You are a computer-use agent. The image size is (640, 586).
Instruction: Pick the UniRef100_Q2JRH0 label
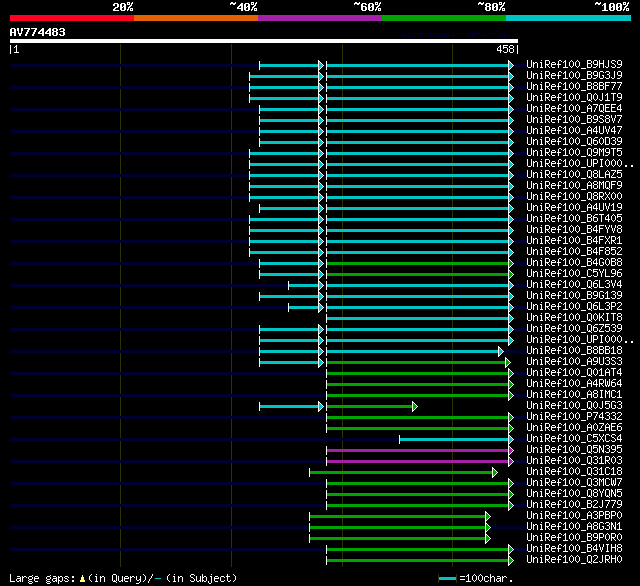[x=574, y=560]
